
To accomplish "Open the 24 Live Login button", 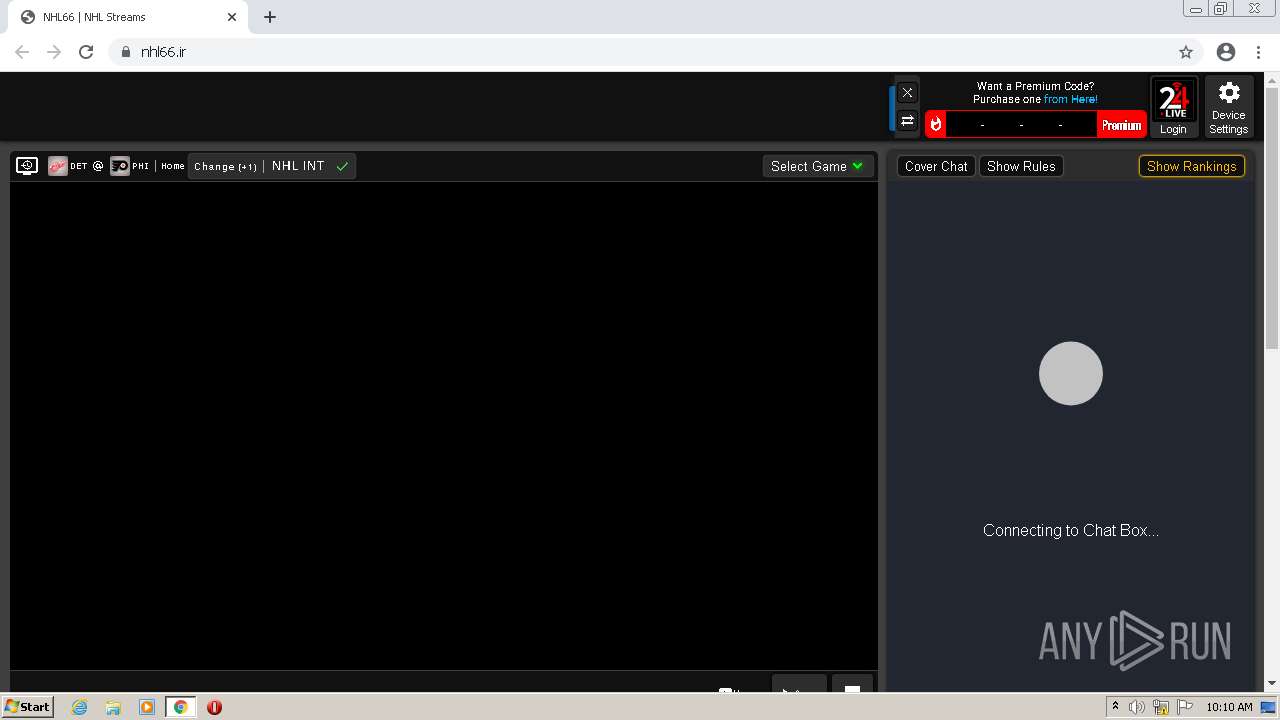I will (1173, 108).
